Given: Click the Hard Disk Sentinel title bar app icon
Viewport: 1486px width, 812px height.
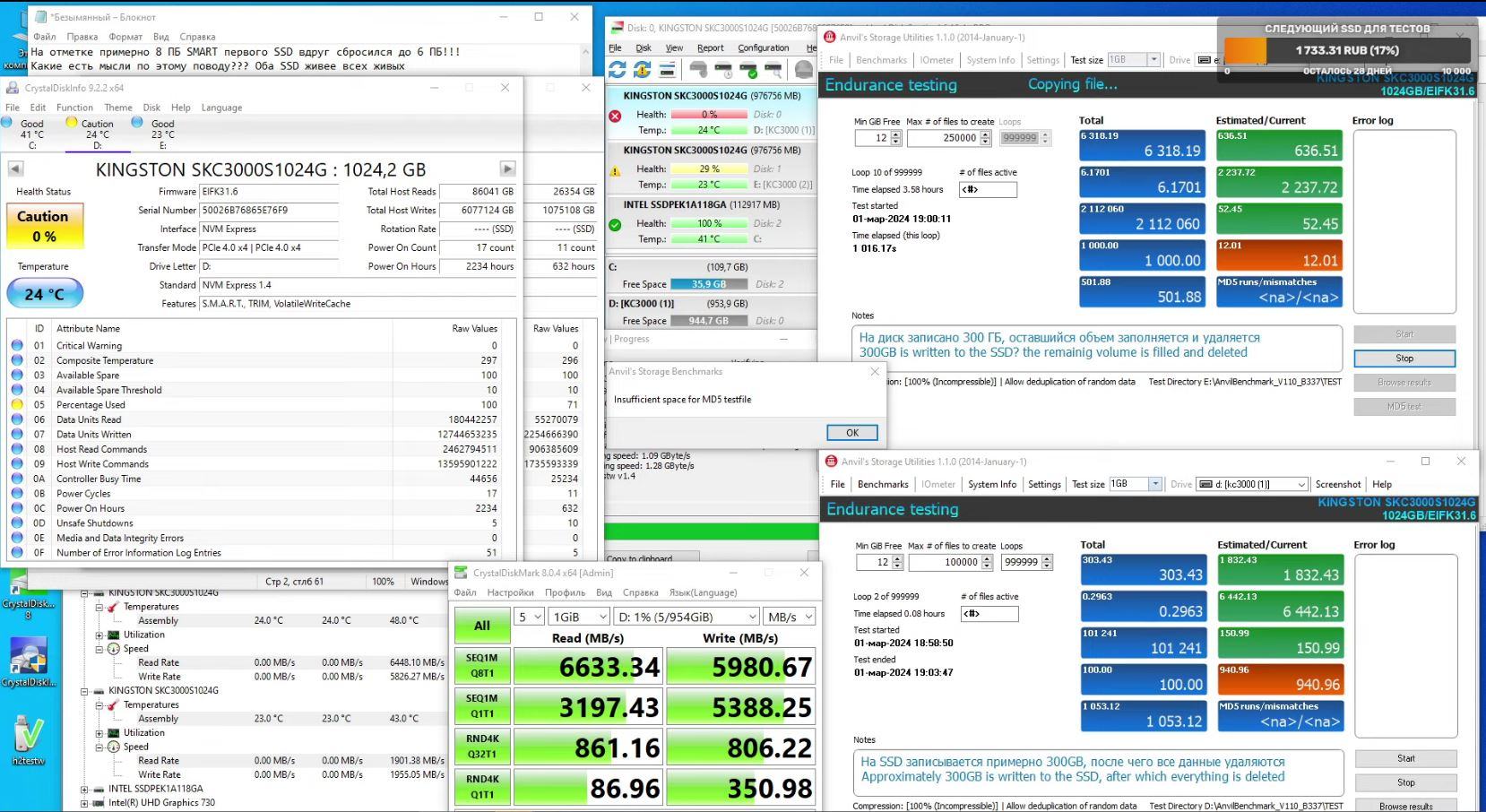Looking at the screenshot, I should click(616, 28).
